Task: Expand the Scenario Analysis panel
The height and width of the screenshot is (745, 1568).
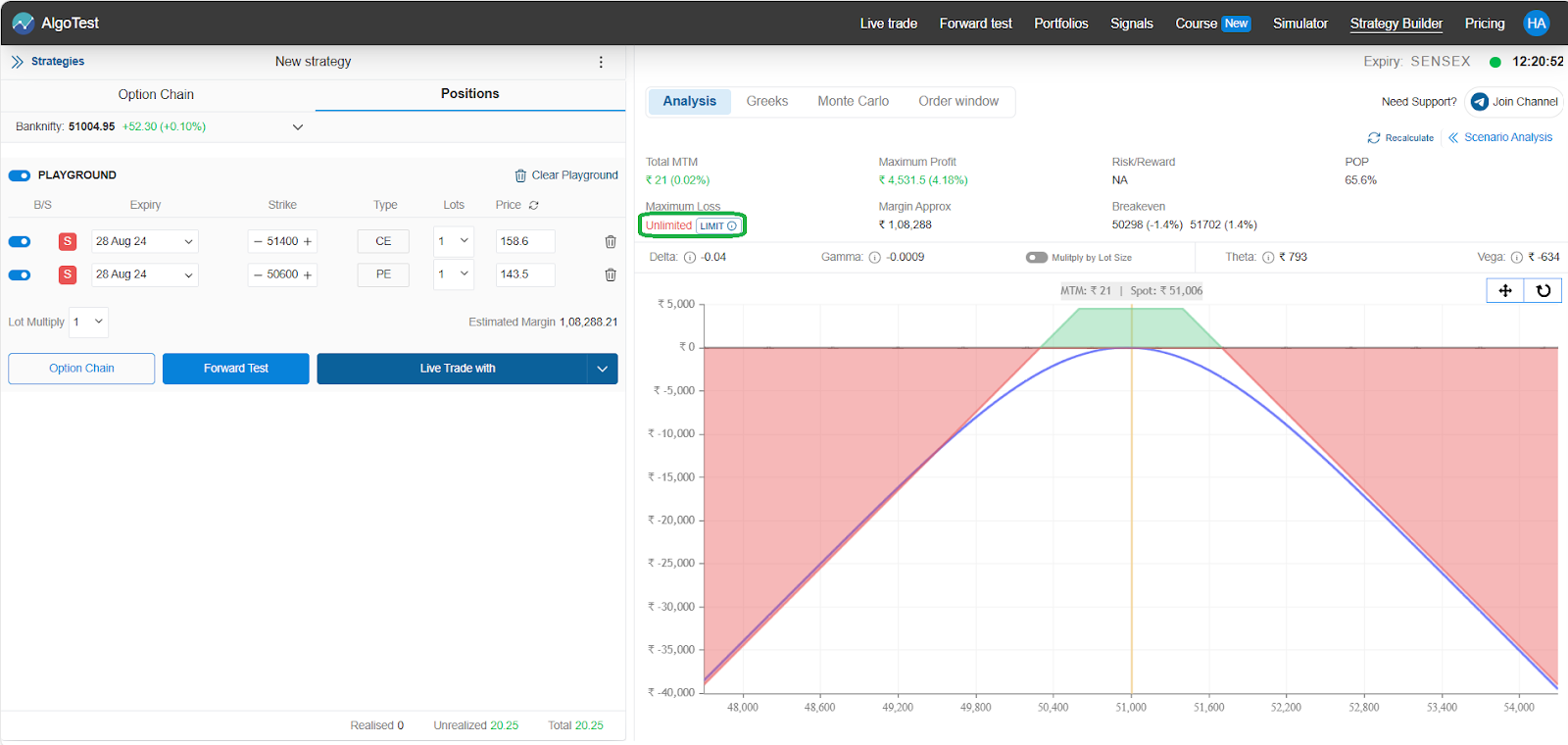Action: (x=1500, y=138)
